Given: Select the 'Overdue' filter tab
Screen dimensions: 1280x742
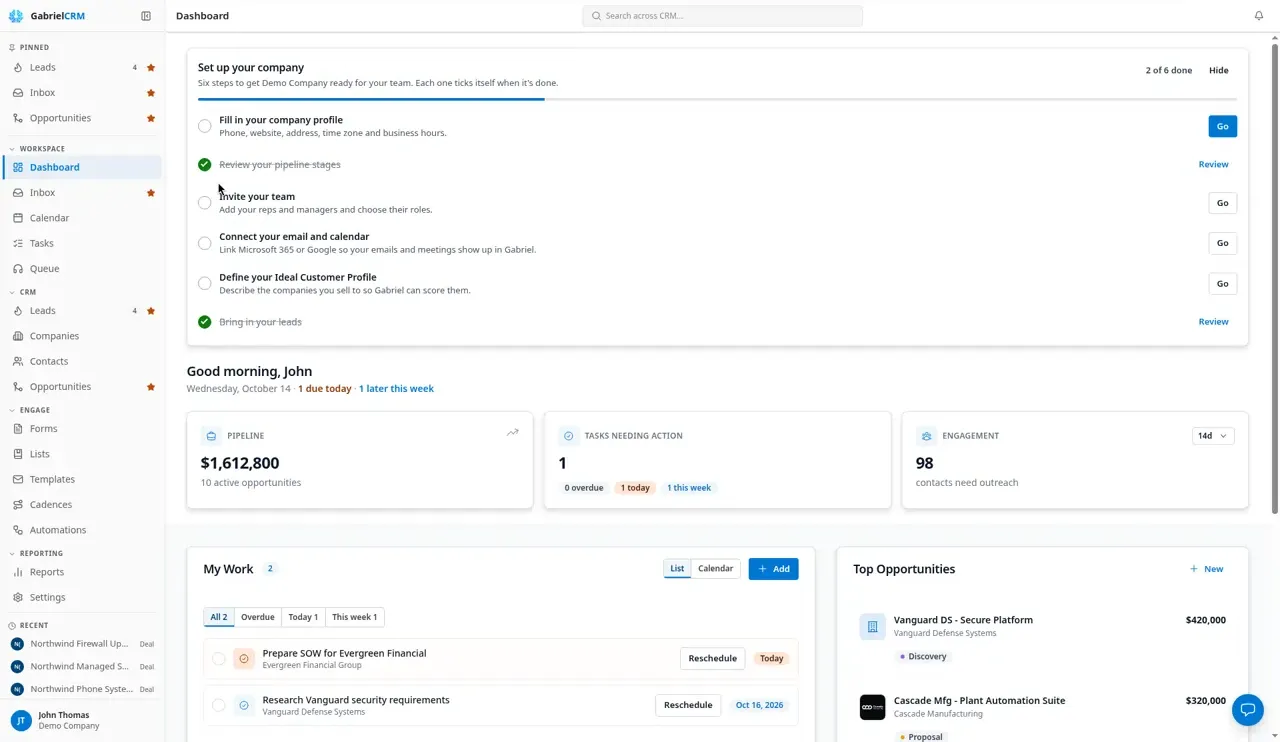Looking at the screenshot, I should [257, 617].
